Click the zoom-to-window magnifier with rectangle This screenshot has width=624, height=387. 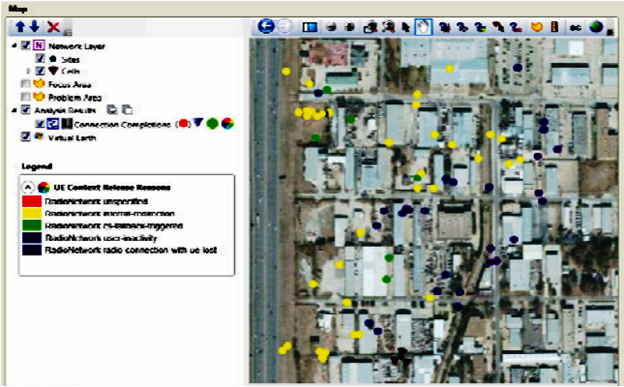pos(370,27)
